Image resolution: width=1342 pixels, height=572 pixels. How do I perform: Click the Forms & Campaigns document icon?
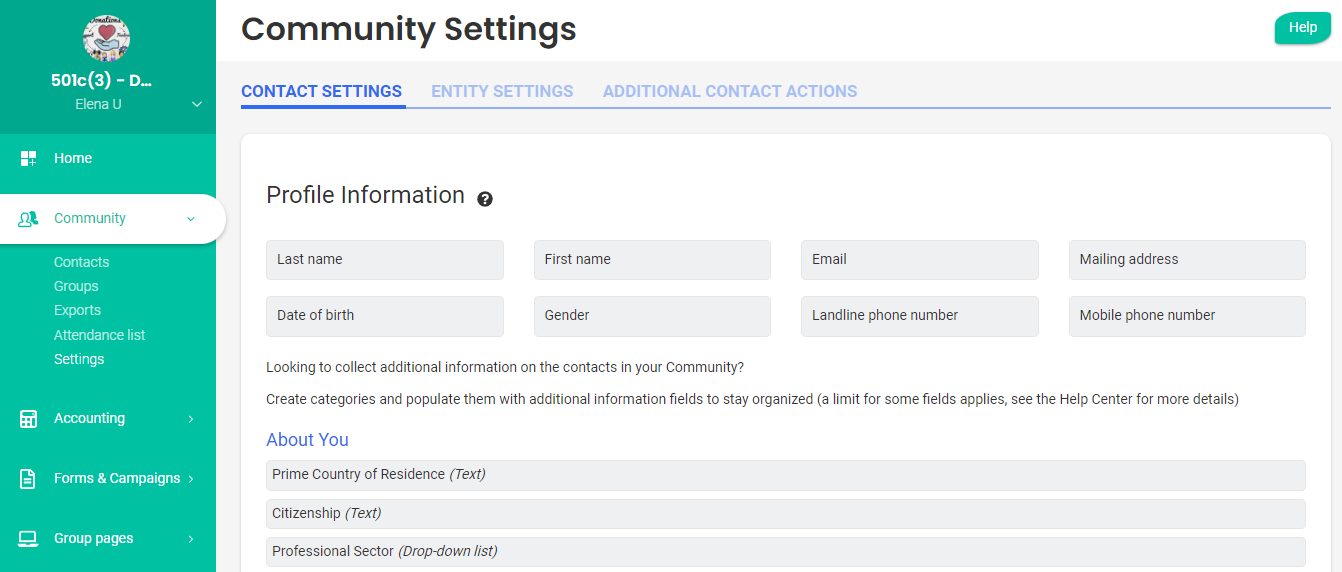(x=28, y=479)
